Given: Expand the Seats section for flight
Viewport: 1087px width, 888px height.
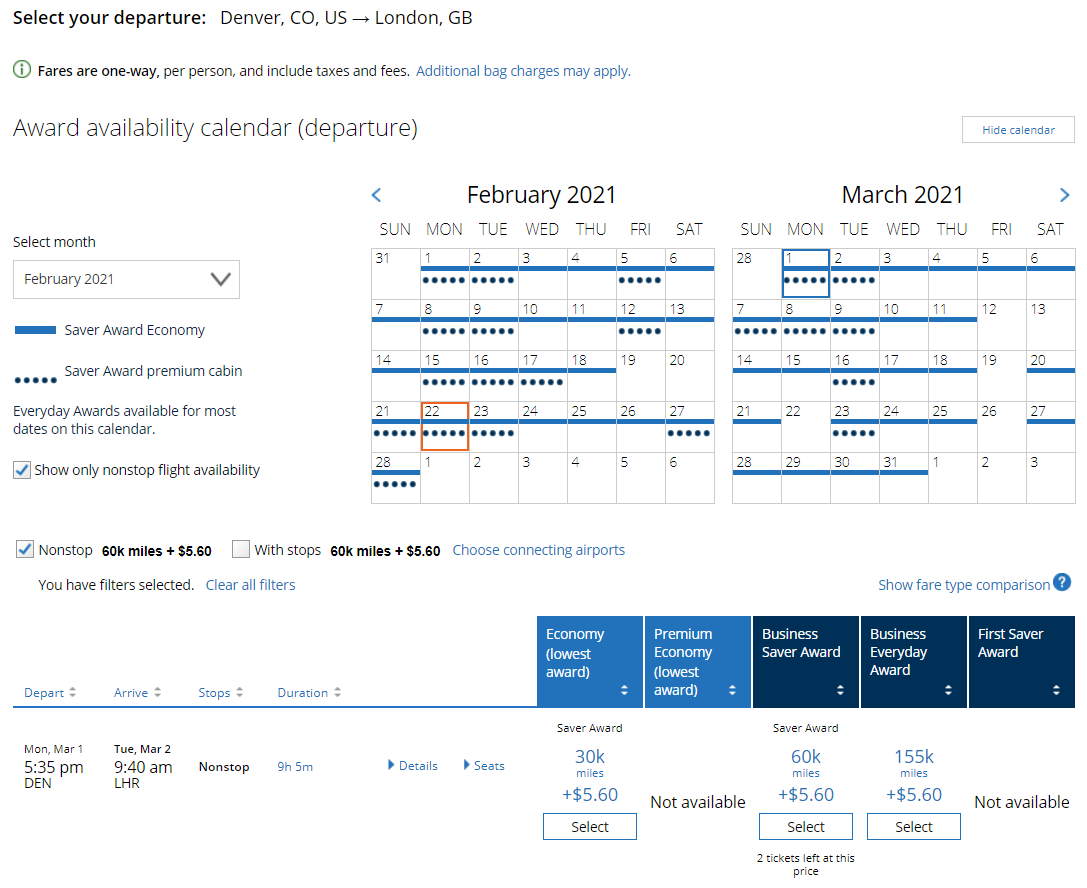Looking at the screenshot, I should coord(467,766).
